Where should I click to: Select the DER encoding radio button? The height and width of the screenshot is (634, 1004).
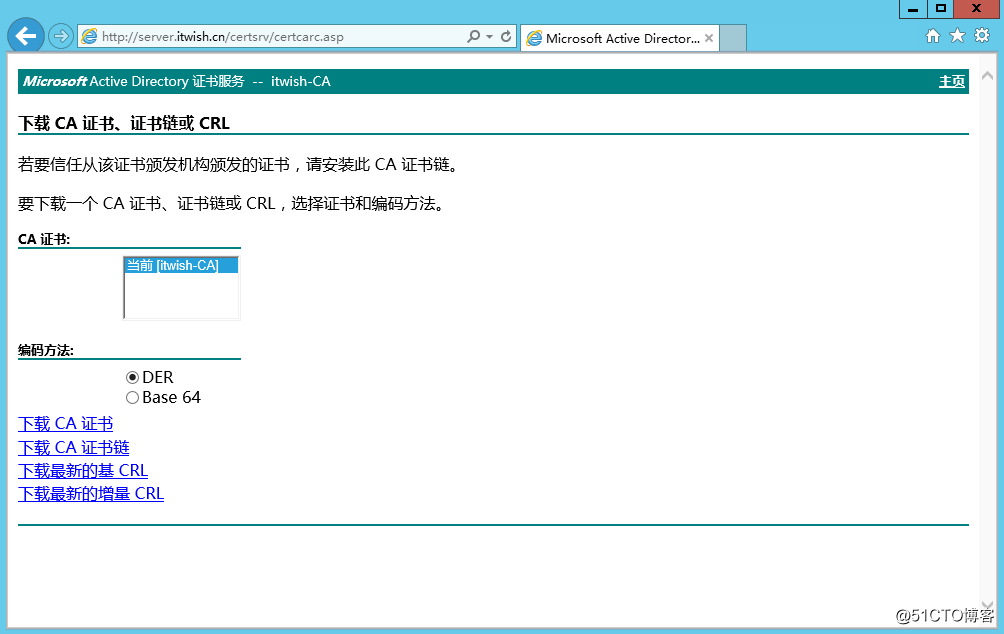pos(133,377)
